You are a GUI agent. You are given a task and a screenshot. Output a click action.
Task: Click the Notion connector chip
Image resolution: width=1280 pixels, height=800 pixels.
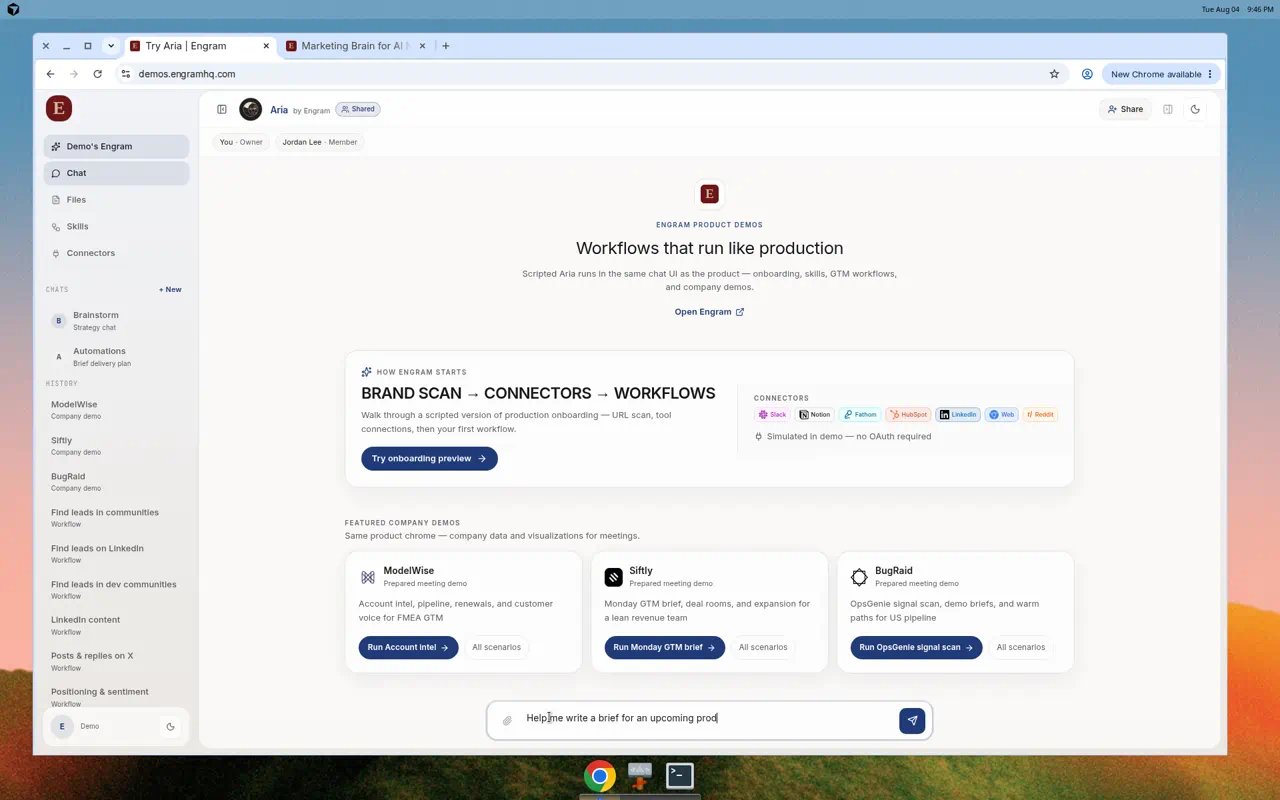click(814, 414)
